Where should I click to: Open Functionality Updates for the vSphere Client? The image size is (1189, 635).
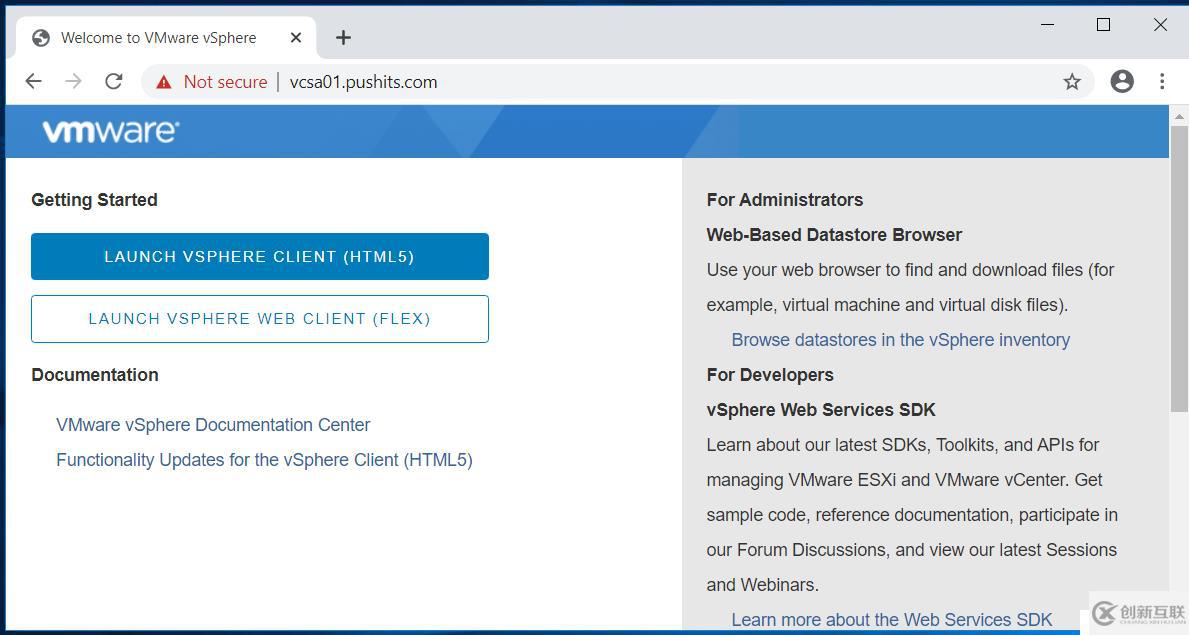click(264, 459)
